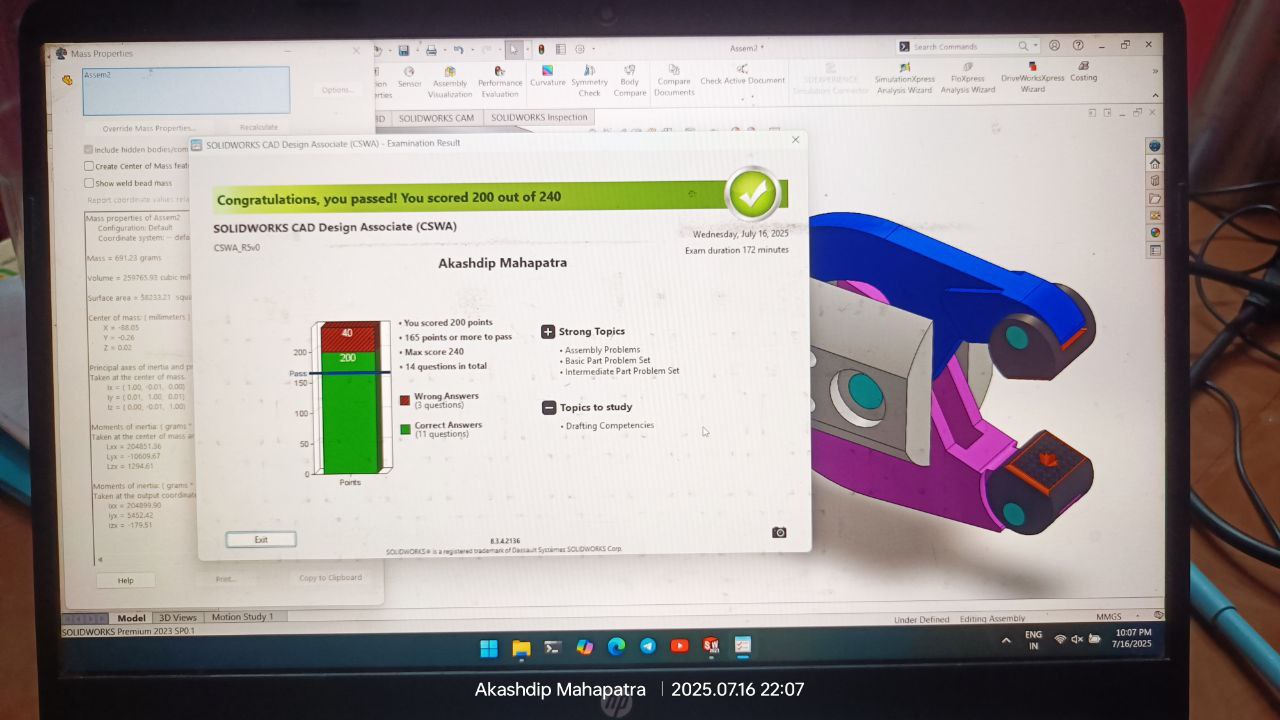Open the Costing tool

pyautogui.click(x=1083, y=72)
